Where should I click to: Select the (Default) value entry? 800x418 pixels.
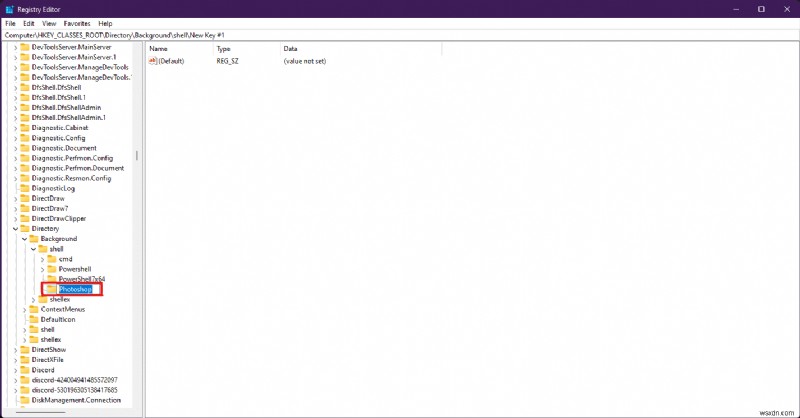(171, 61)
